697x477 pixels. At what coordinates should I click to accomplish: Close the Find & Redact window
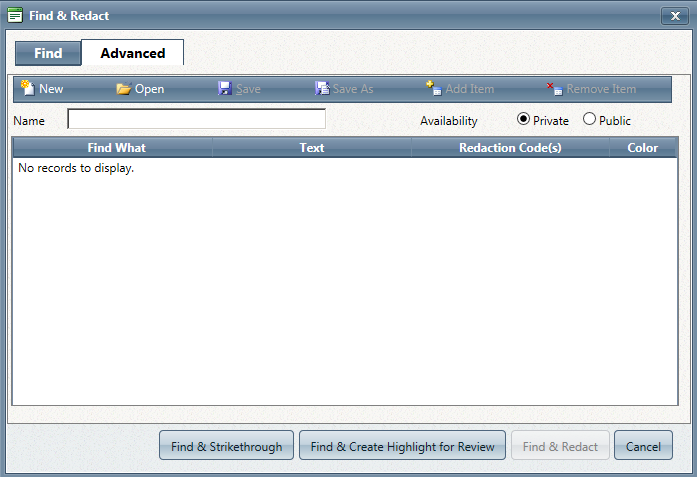click(x=675, y=16)
